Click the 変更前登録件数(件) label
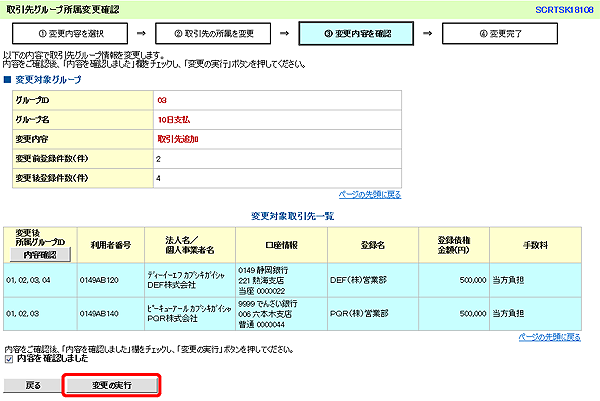This screenshot has width=600, height=401. point(52,159)
